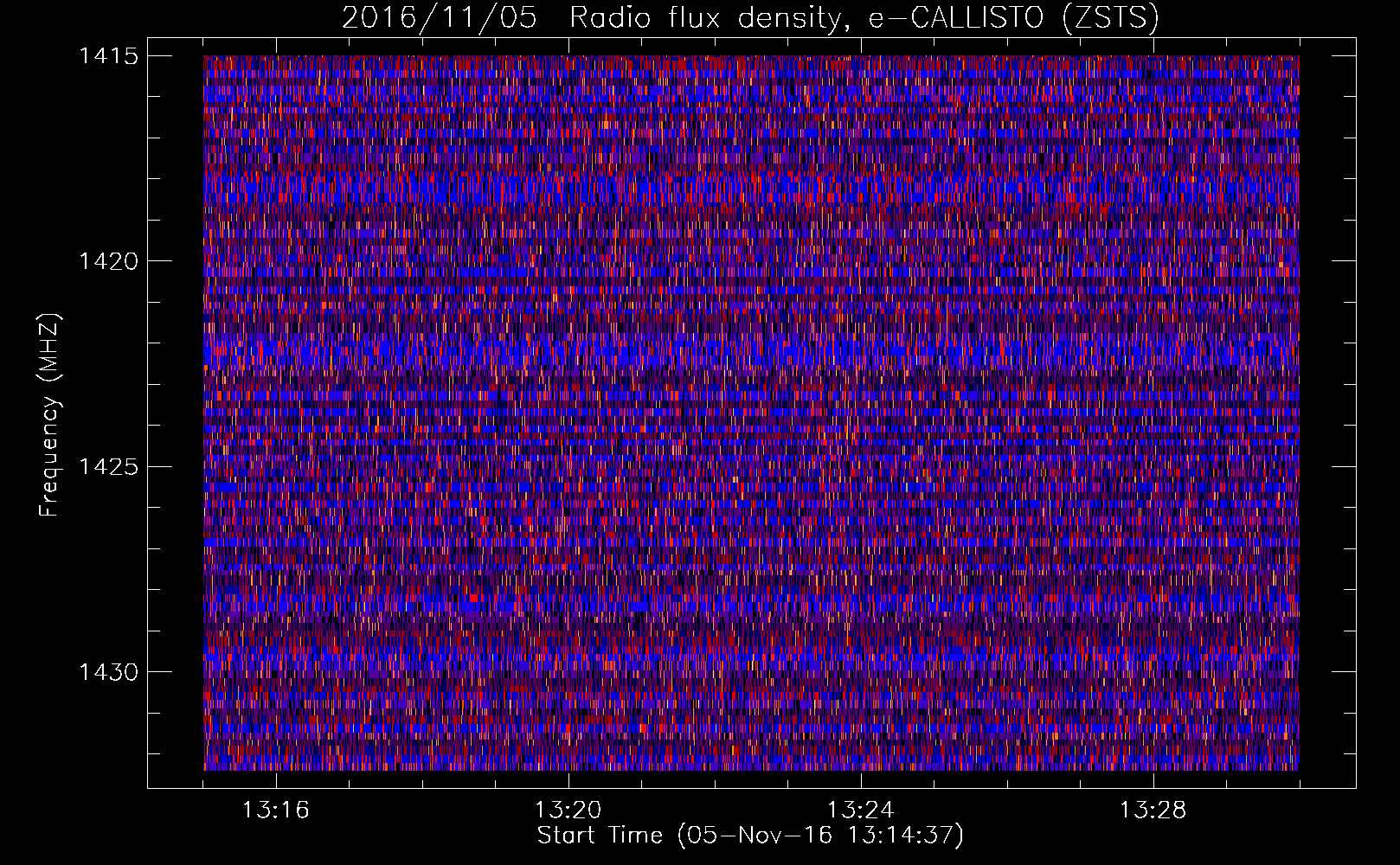Click the 13:20 time axis label
The height and width of the screenshot is (865, 1400).
[568, 811]
